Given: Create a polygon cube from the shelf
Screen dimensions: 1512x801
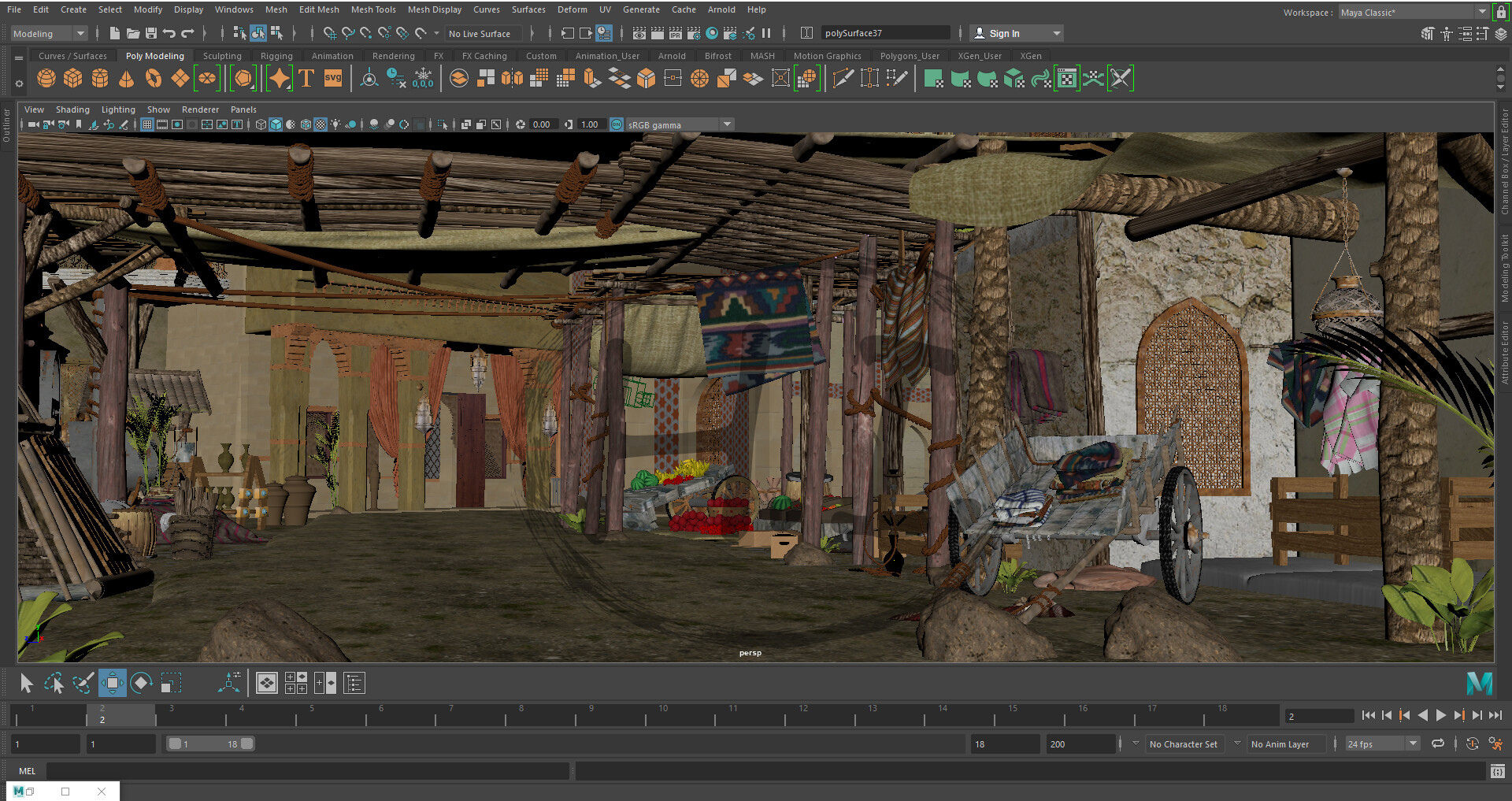Looking at the screenshot, I should click(x=73, y=79).
